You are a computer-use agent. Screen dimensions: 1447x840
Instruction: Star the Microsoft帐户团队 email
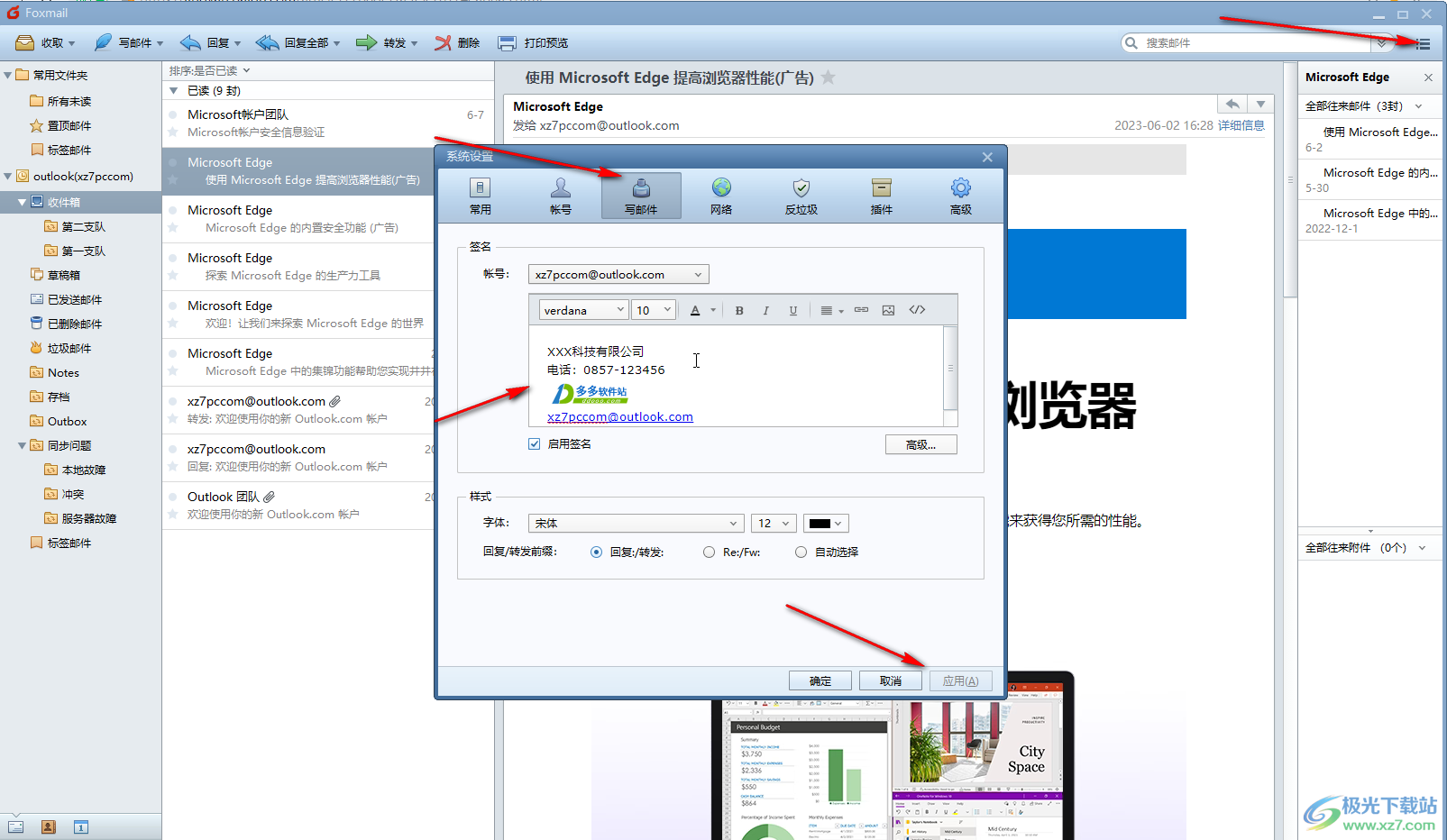(x=172, y=132)
